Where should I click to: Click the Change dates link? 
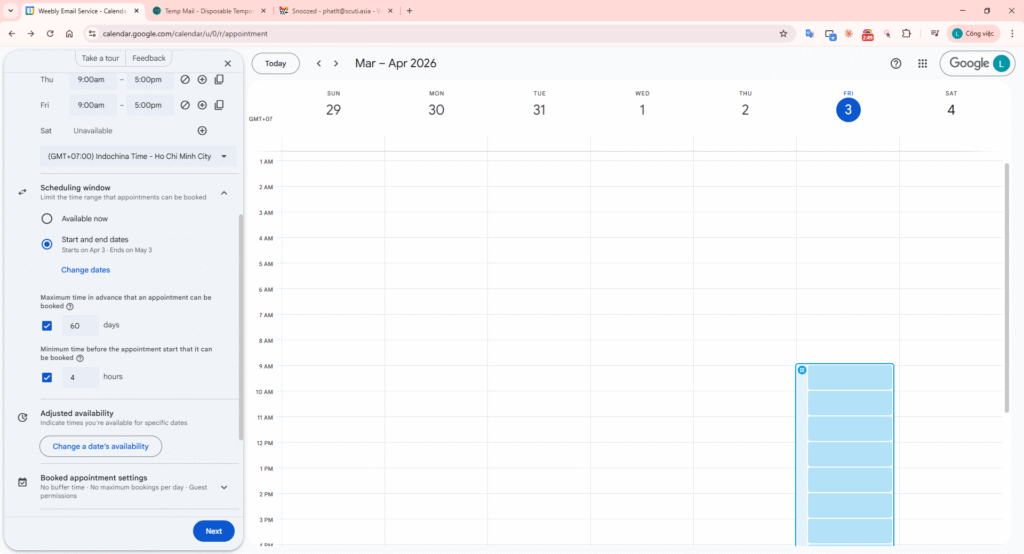tap(86, 270)
